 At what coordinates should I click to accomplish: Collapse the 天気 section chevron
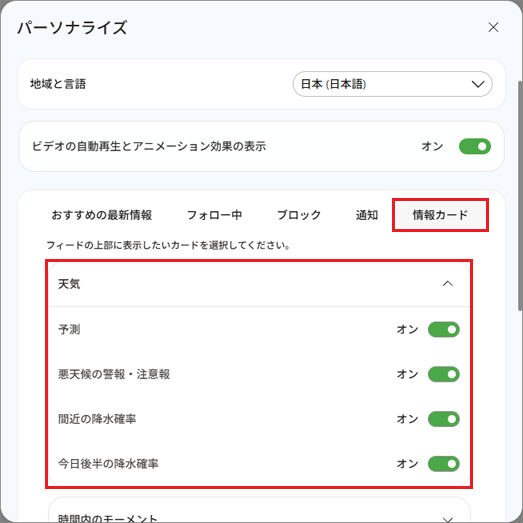(447, 284)
